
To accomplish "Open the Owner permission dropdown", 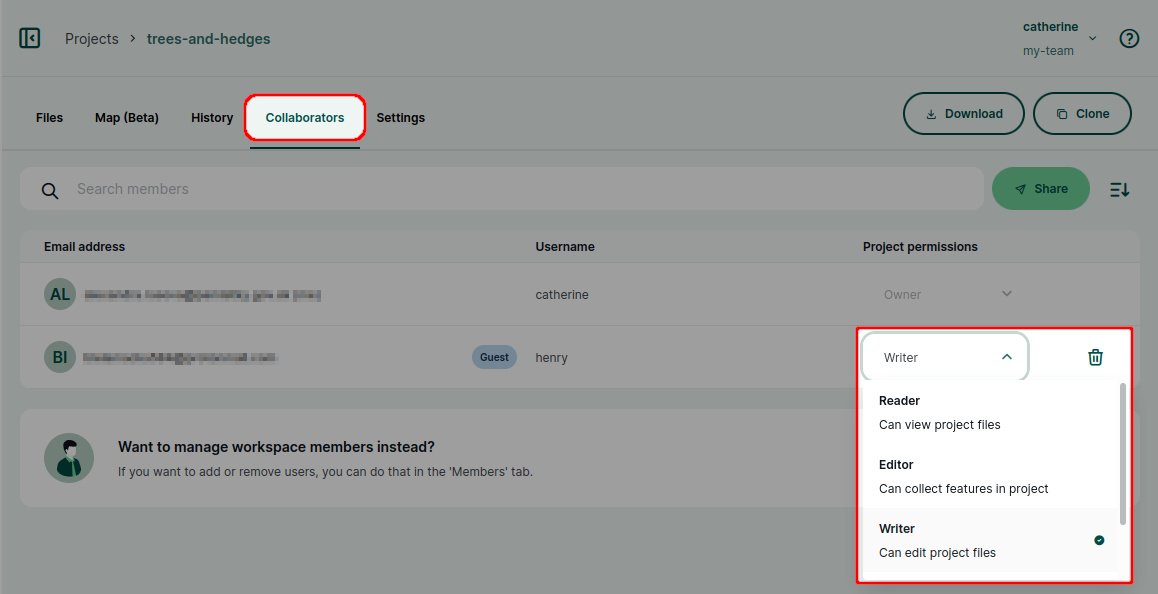I will pyautogui.click(x=948, y=294).
